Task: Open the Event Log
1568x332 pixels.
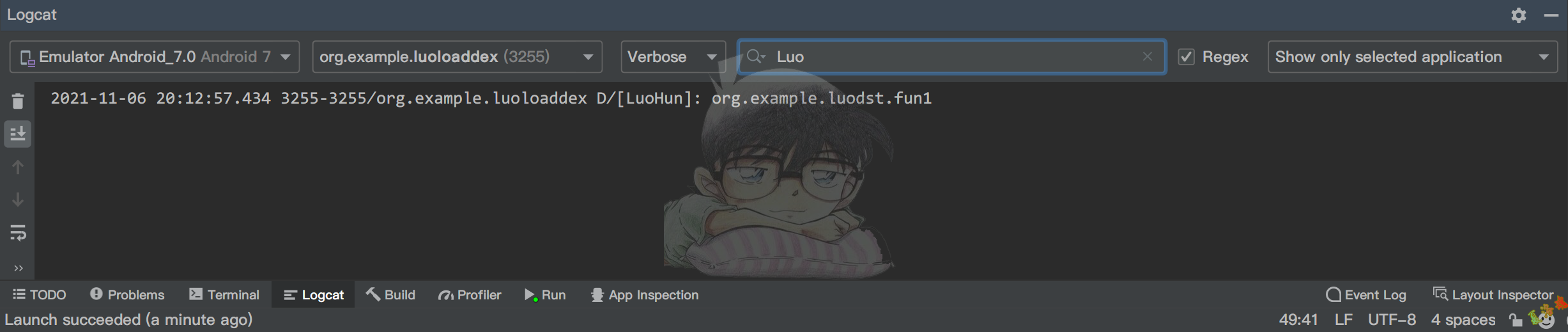Action: pyautogui.click(x=1366, y=295)
